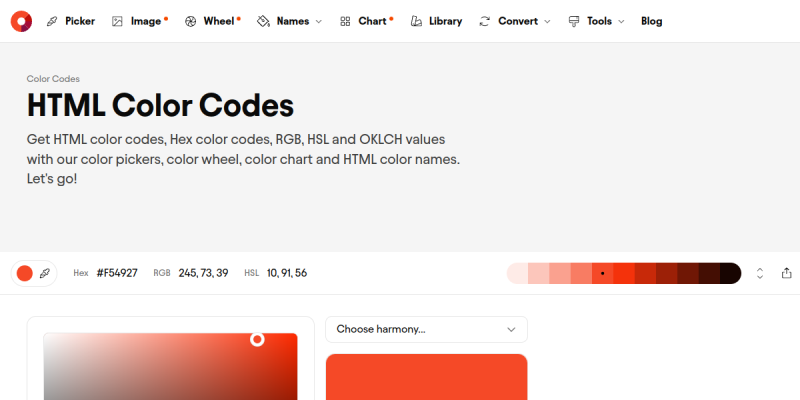Image resolution: width=800 pixels, height=400 pixels.
Task: Click the grid icon beside Chart
Action: (345, 21)
